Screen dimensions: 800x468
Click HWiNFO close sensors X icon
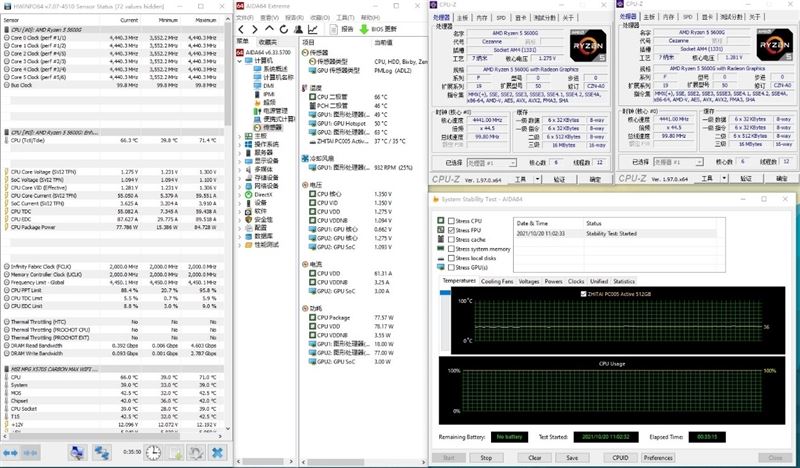click(x=217, y=453)
